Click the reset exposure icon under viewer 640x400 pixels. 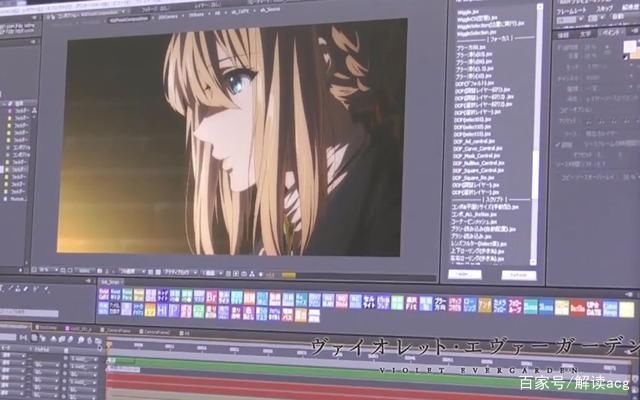[x=261, y=274]
